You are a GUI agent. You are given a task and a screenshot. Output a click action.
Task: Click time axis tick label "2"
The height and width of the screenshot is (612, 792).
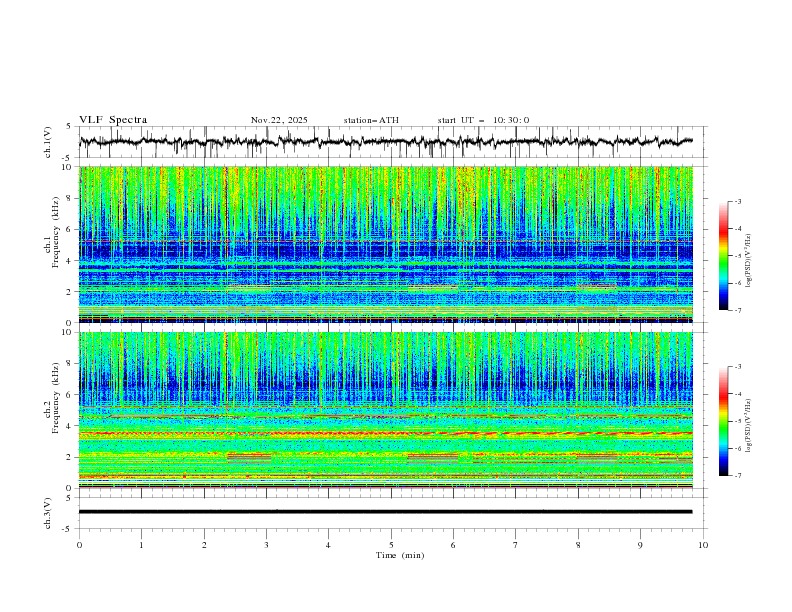pyautogui.click(x=204, y=545)
